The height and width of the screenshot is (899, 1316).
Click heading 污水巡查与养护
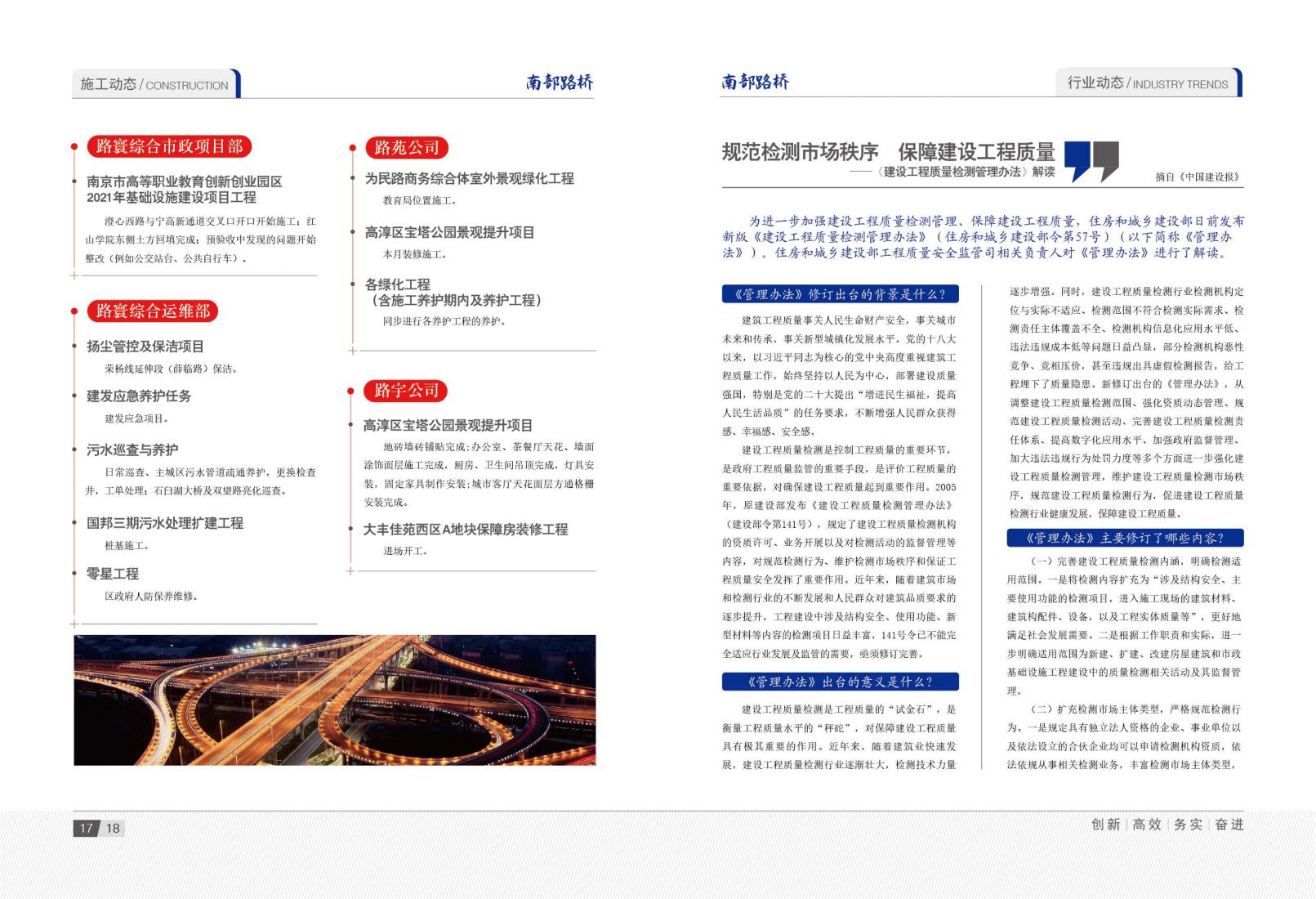pos(132,449)
